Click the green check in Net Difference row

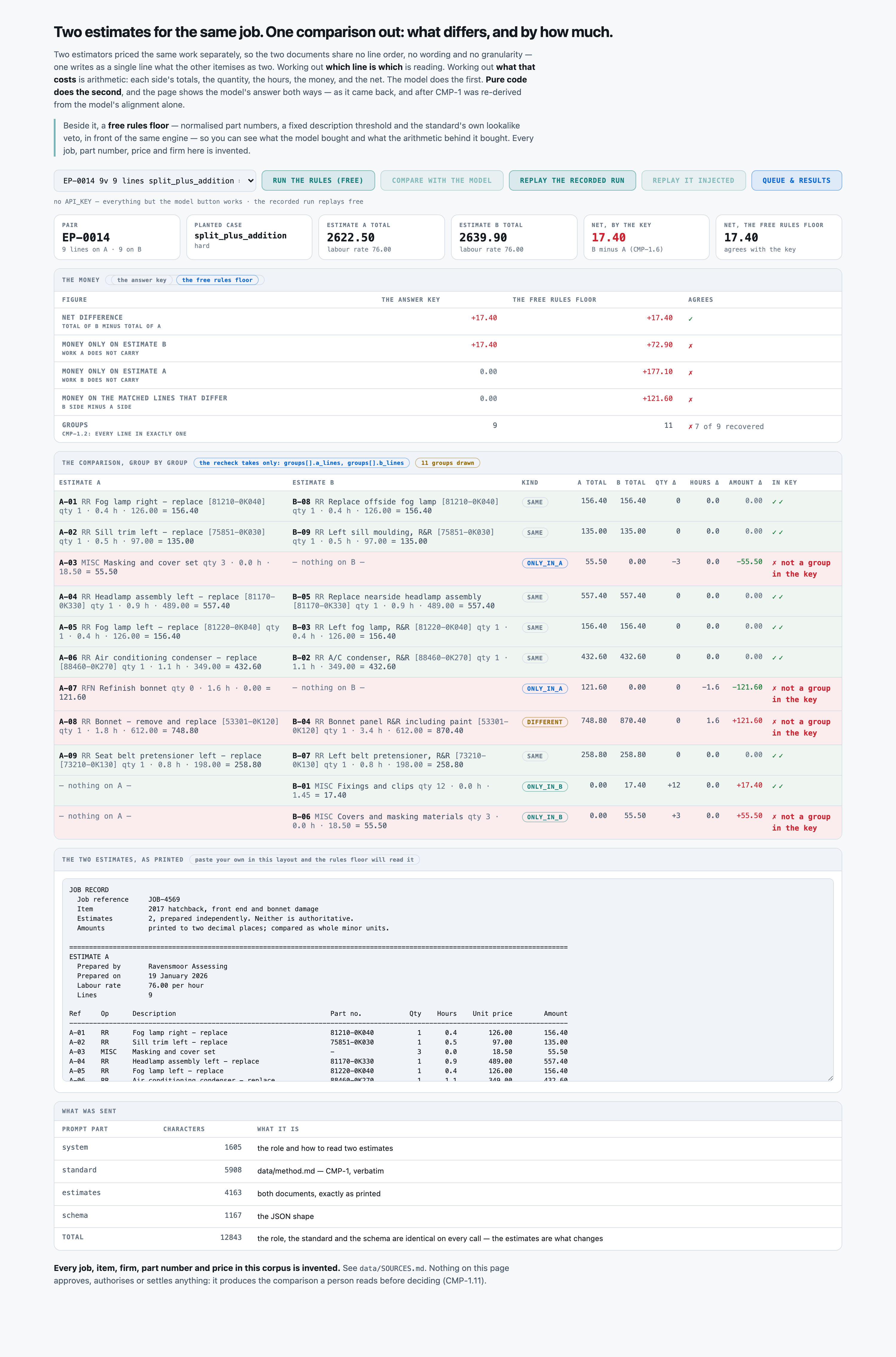[690, 319]
